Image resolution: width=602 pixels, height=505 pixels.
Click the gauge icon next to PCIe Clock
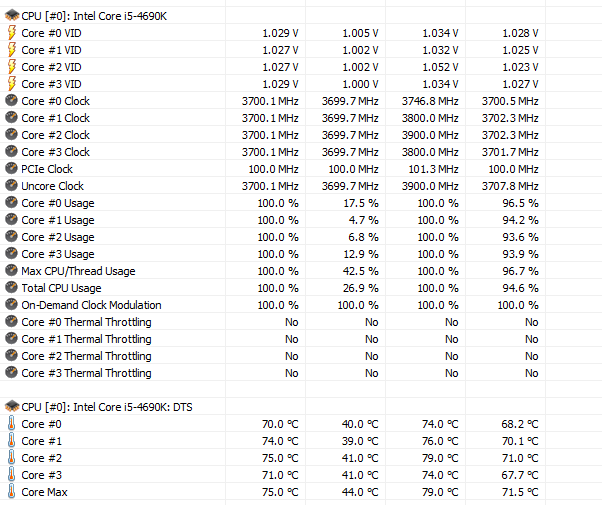[12, 169]
